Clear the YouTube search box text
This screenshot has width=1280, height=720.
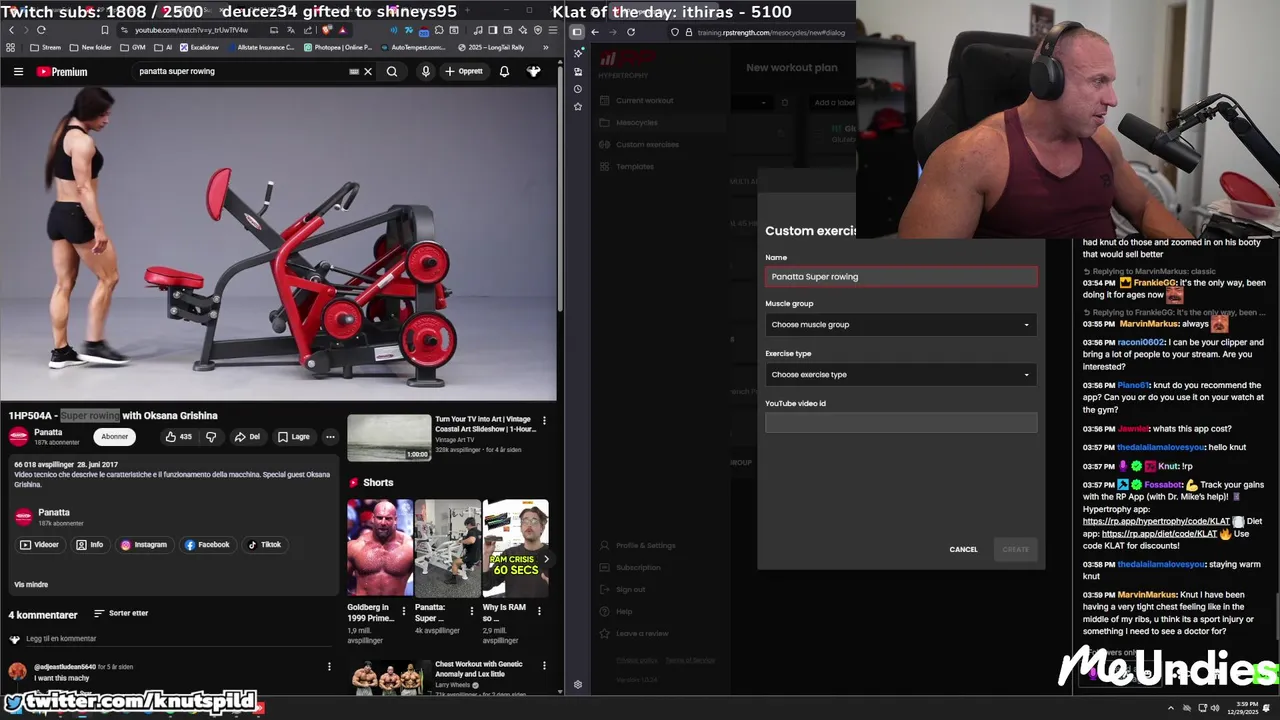click(367, 71)
